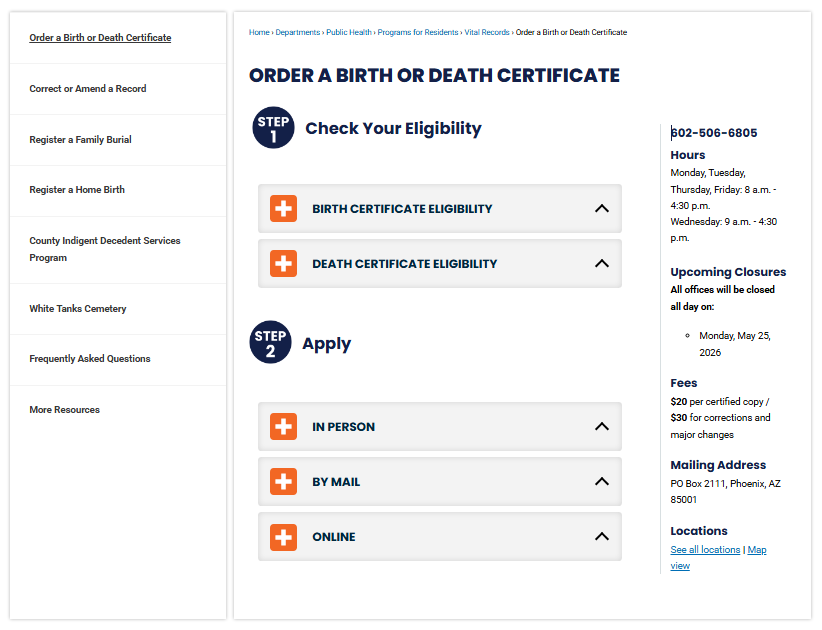Click the orange plus icon for Death Certificate Eligibility

[x=284, y=264]
